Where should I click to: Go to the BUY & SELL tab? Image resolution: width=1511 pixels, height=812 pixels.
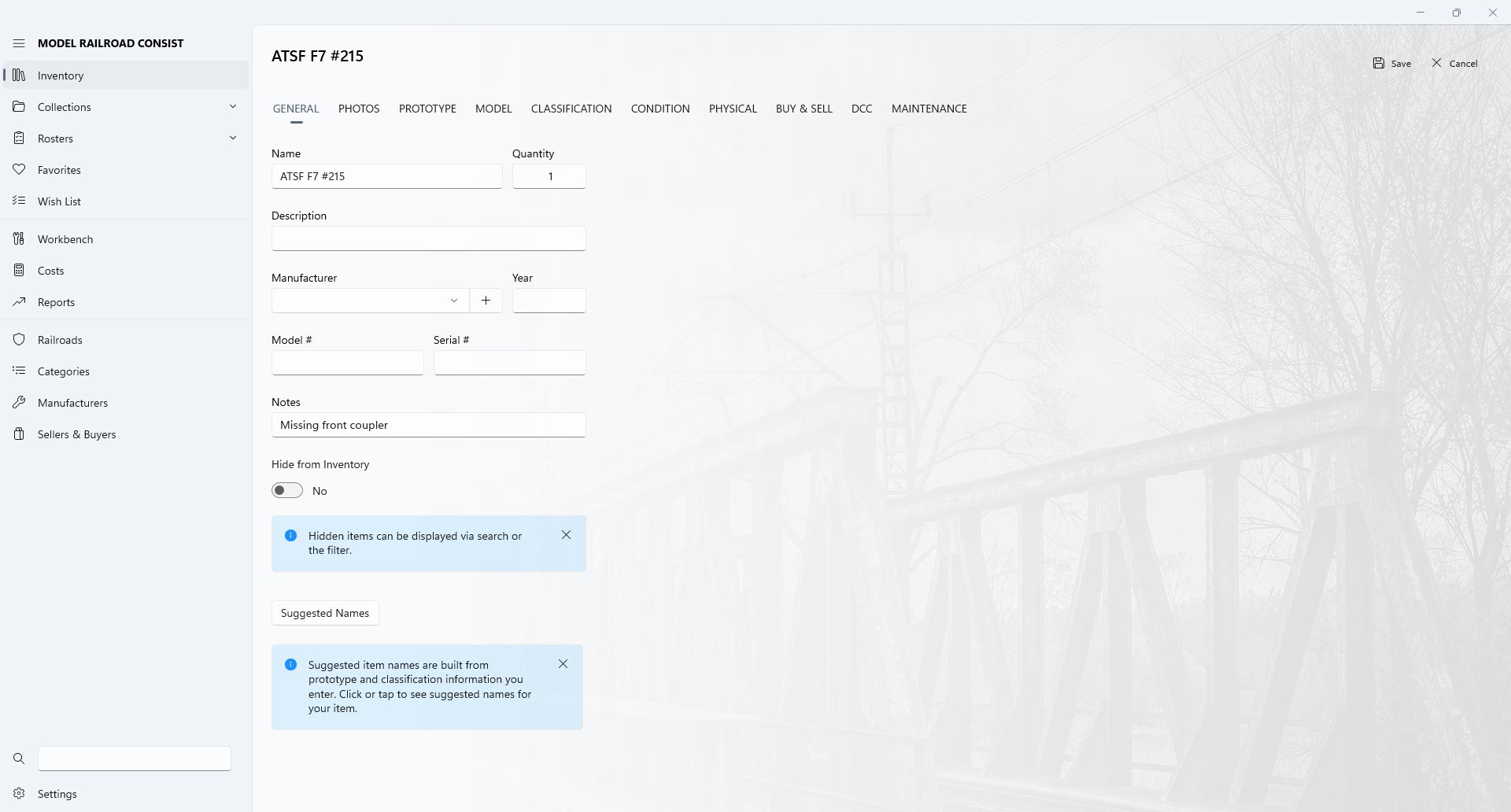click(804, 109)
